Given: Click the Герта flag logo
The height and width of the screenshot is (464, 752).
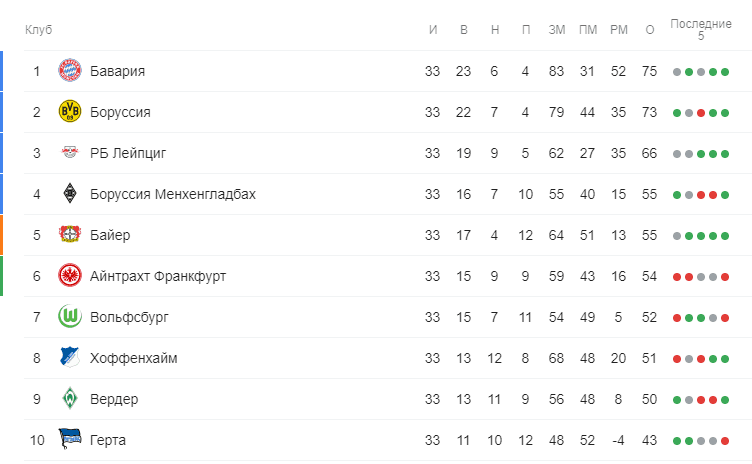Looking at the screenshot, I should tap(70, 439).
